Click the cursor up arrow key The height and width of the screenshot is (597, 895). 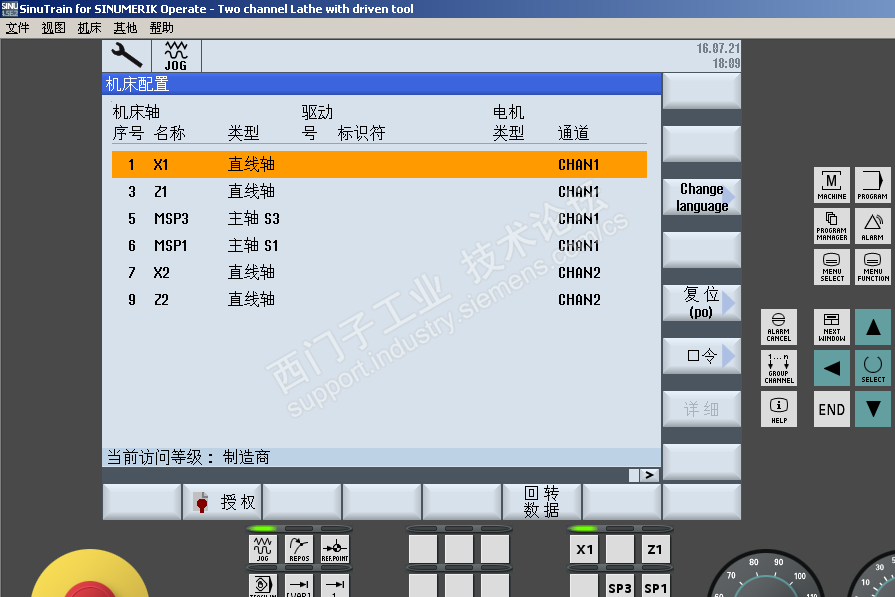(x=873, y=327)
